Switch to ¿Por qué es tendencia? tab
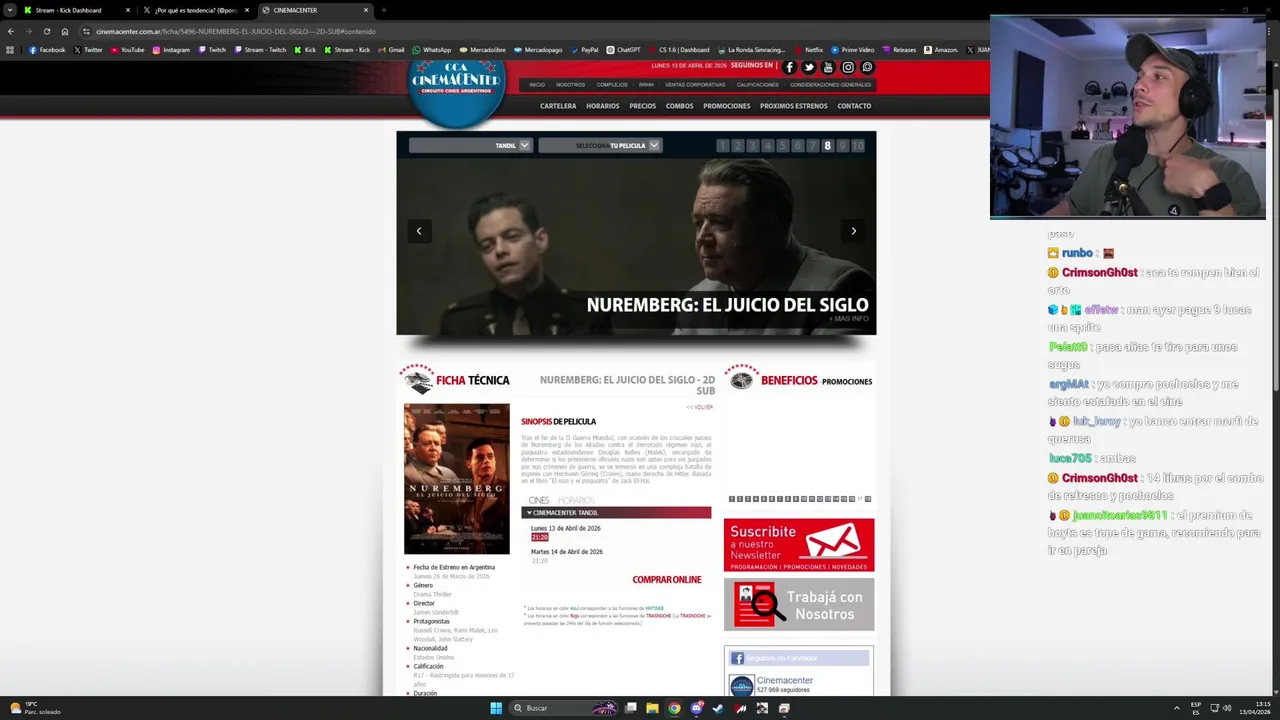 point(195,10)
